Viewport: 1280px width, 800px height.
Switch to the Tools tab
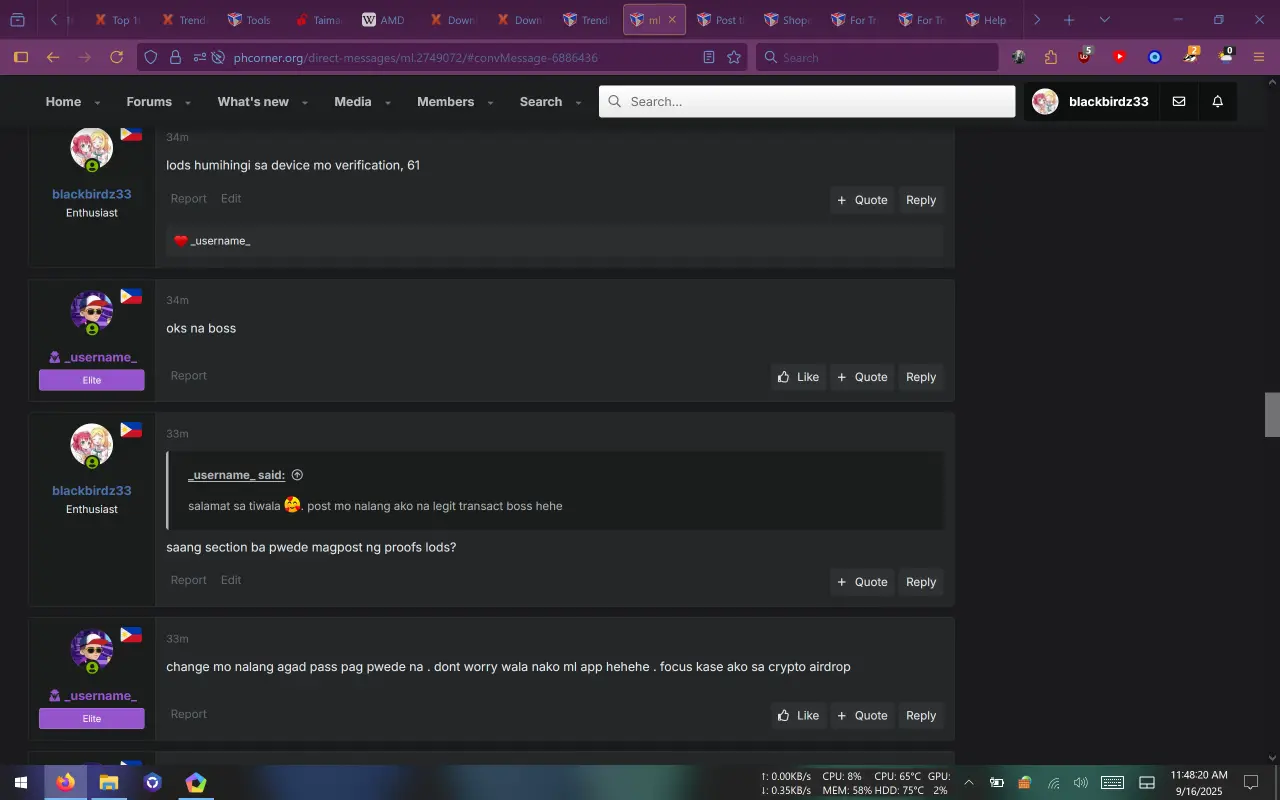[x=248, y=20]
